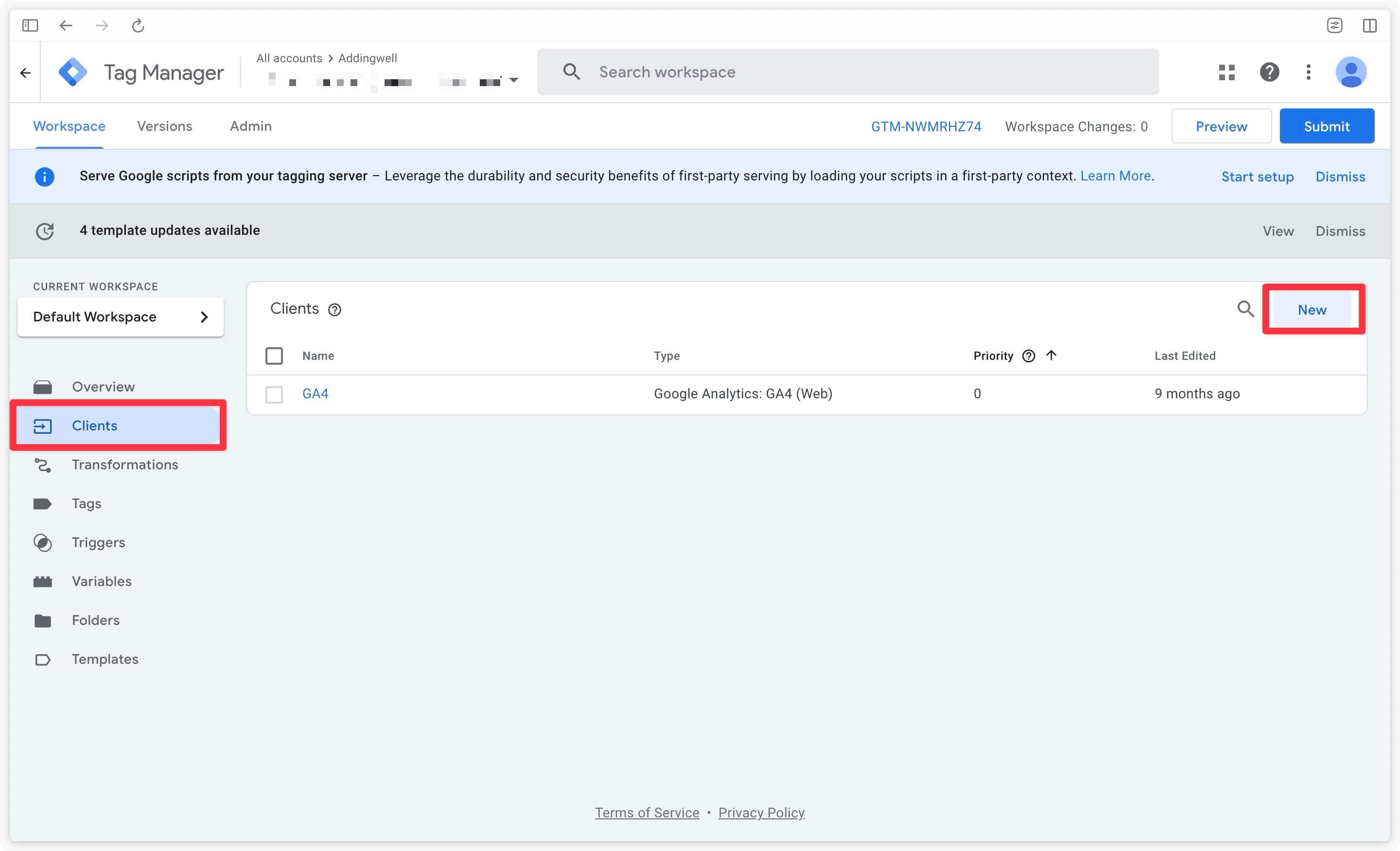Toggle the browser sidebar panel icon
Screen dimensions: 1400x851
coord(30,26)
